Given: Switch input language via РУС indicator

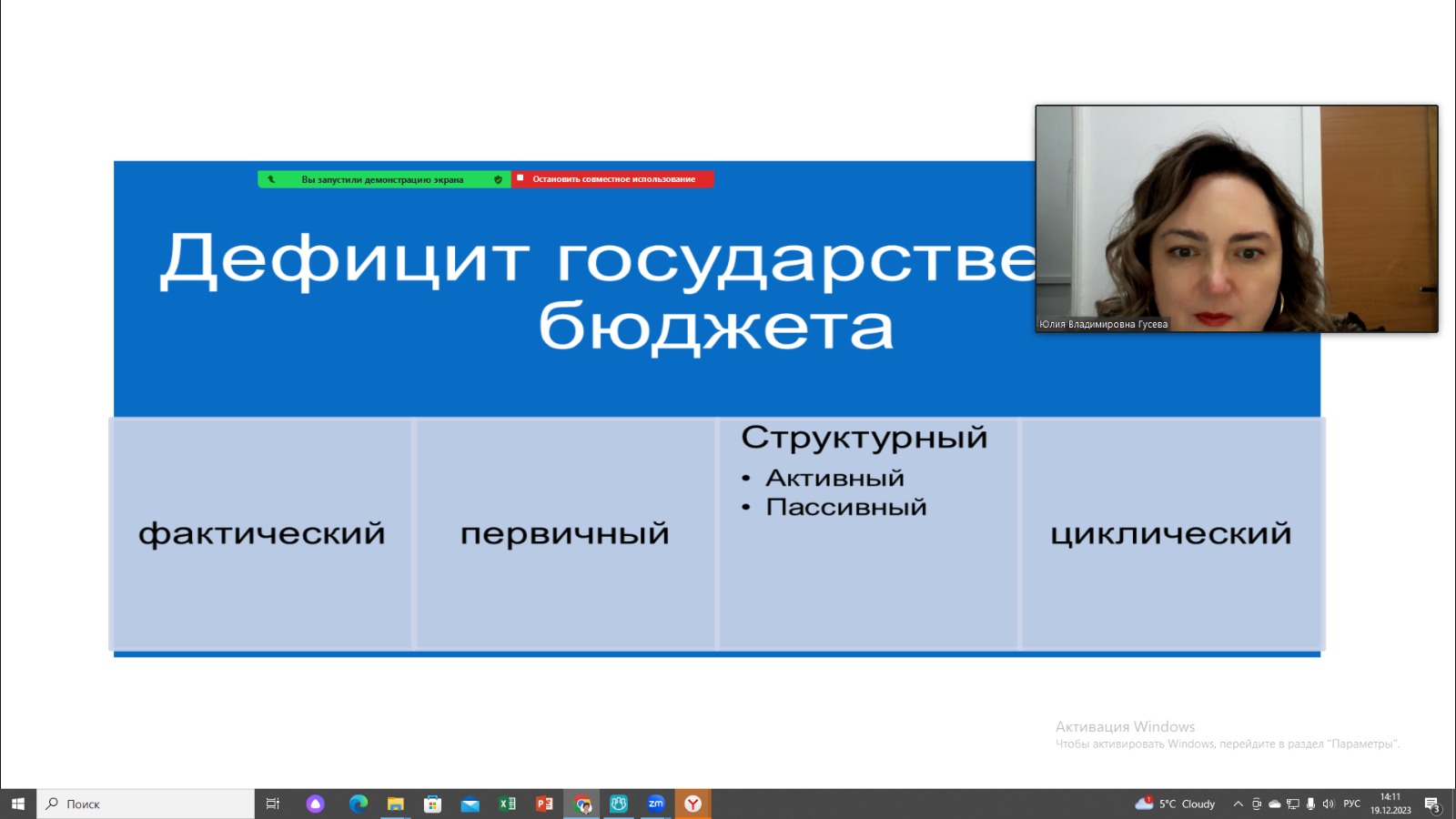Looking at the screenshot, I should (1351, 804).
